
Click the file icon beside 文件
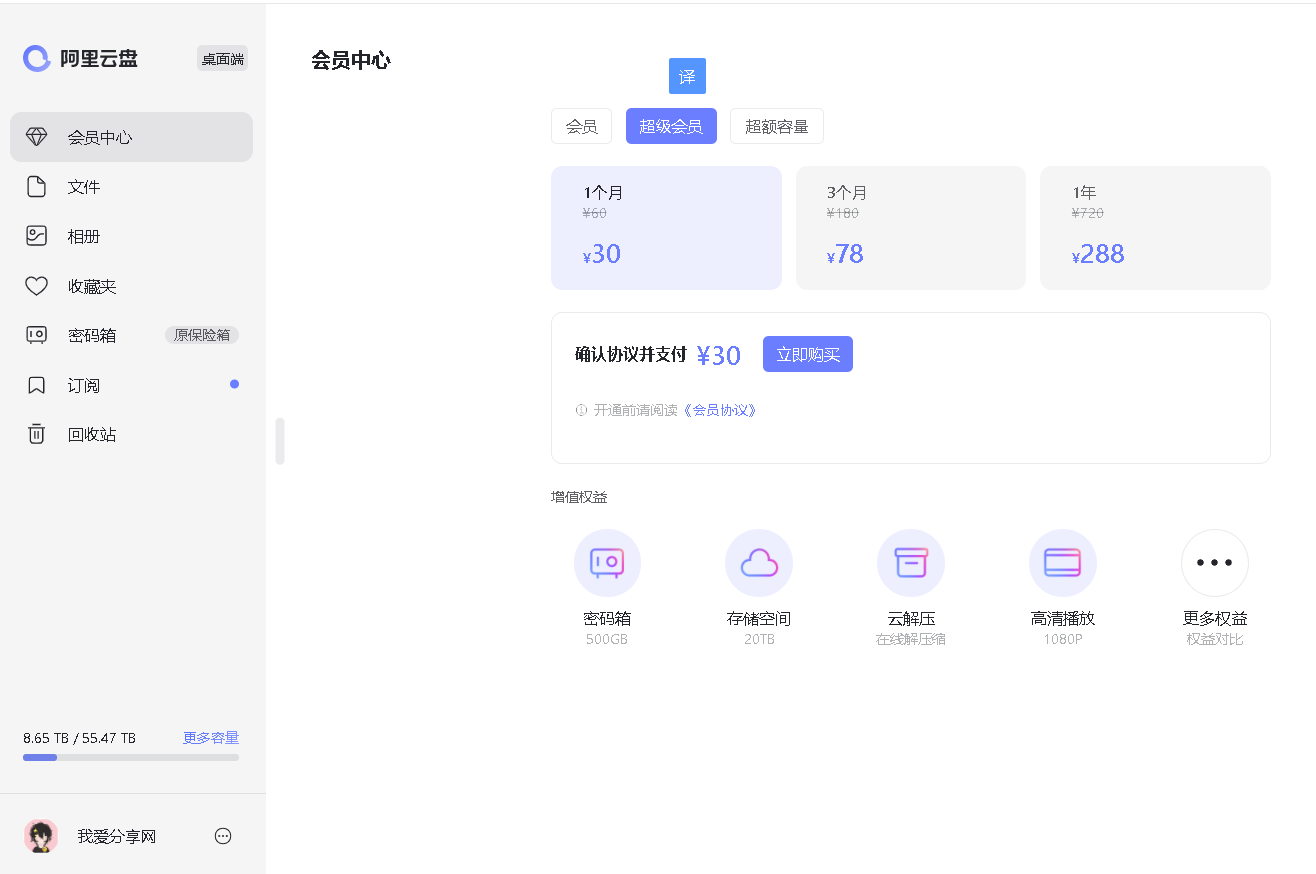[x=36, y=187]
